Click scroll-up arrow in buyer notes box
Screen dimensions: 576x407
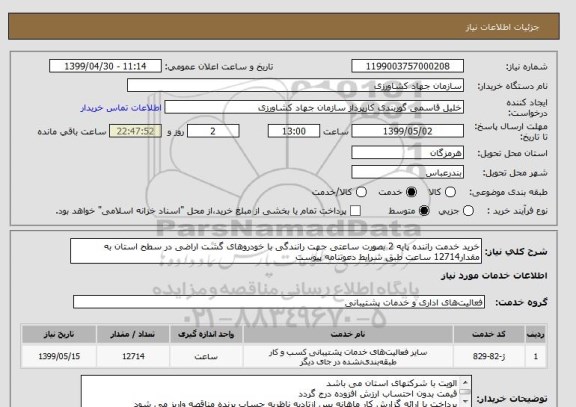(x=465, y=382)
